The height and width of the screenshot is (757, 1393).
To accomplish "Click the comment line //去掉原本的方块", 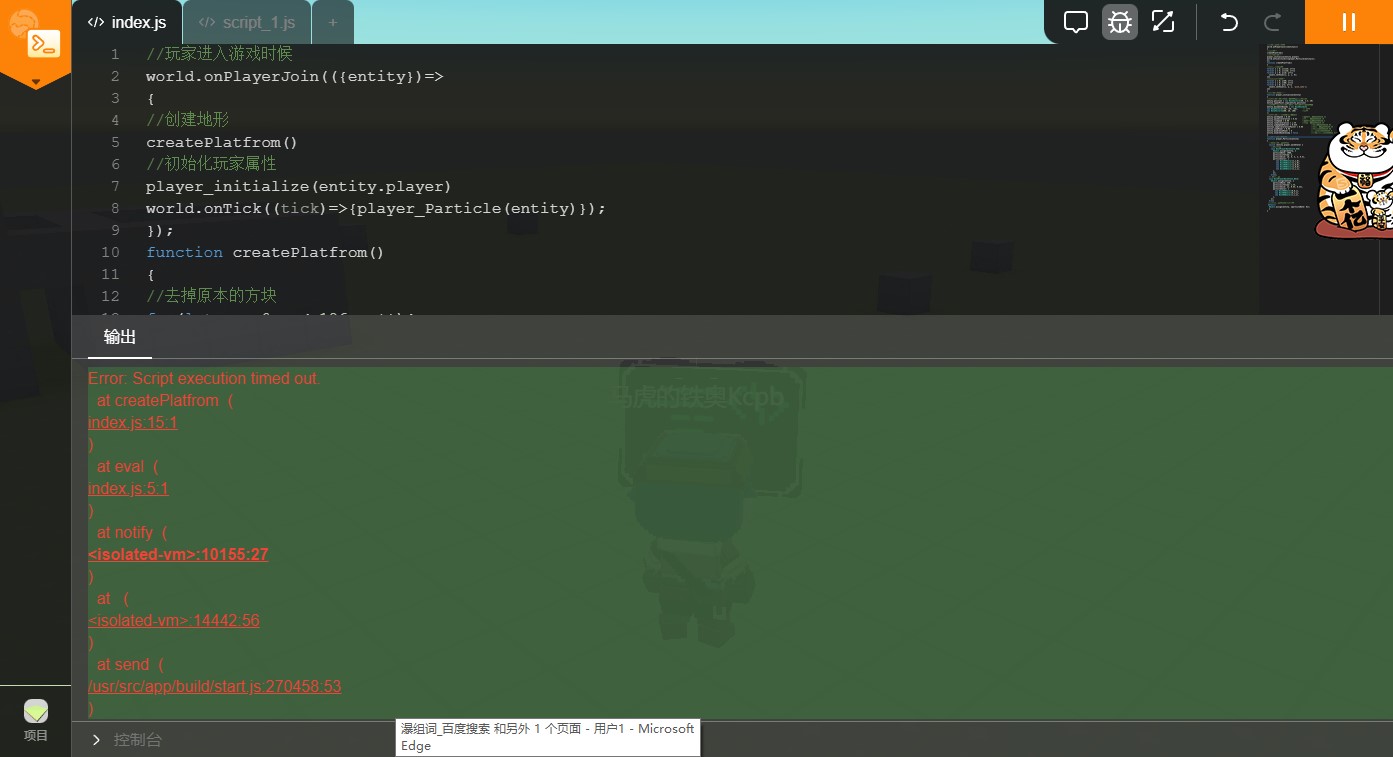I will [x=211, y=296].
